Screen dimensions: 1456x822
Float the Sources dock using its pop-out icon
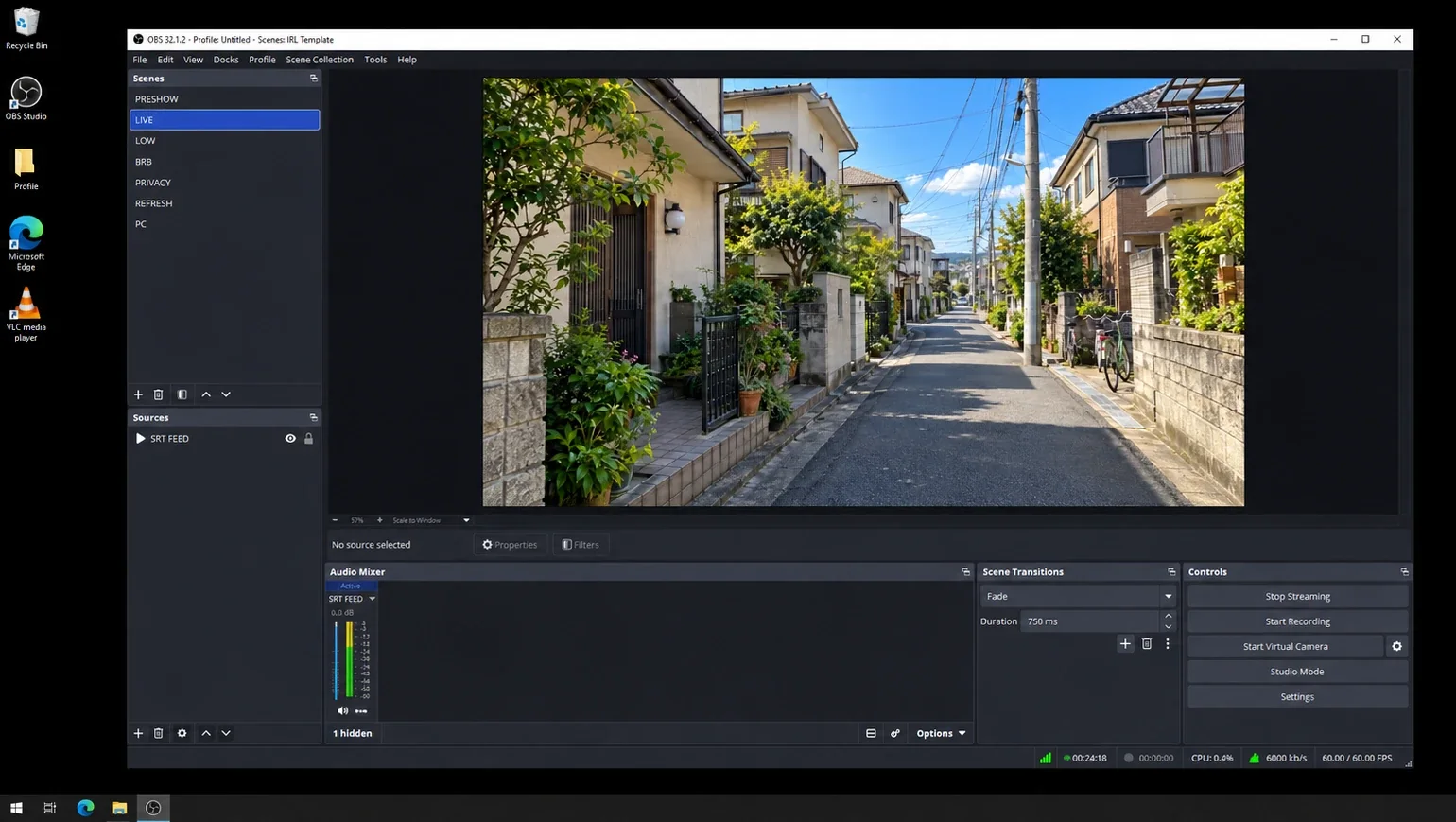[314, 417]
